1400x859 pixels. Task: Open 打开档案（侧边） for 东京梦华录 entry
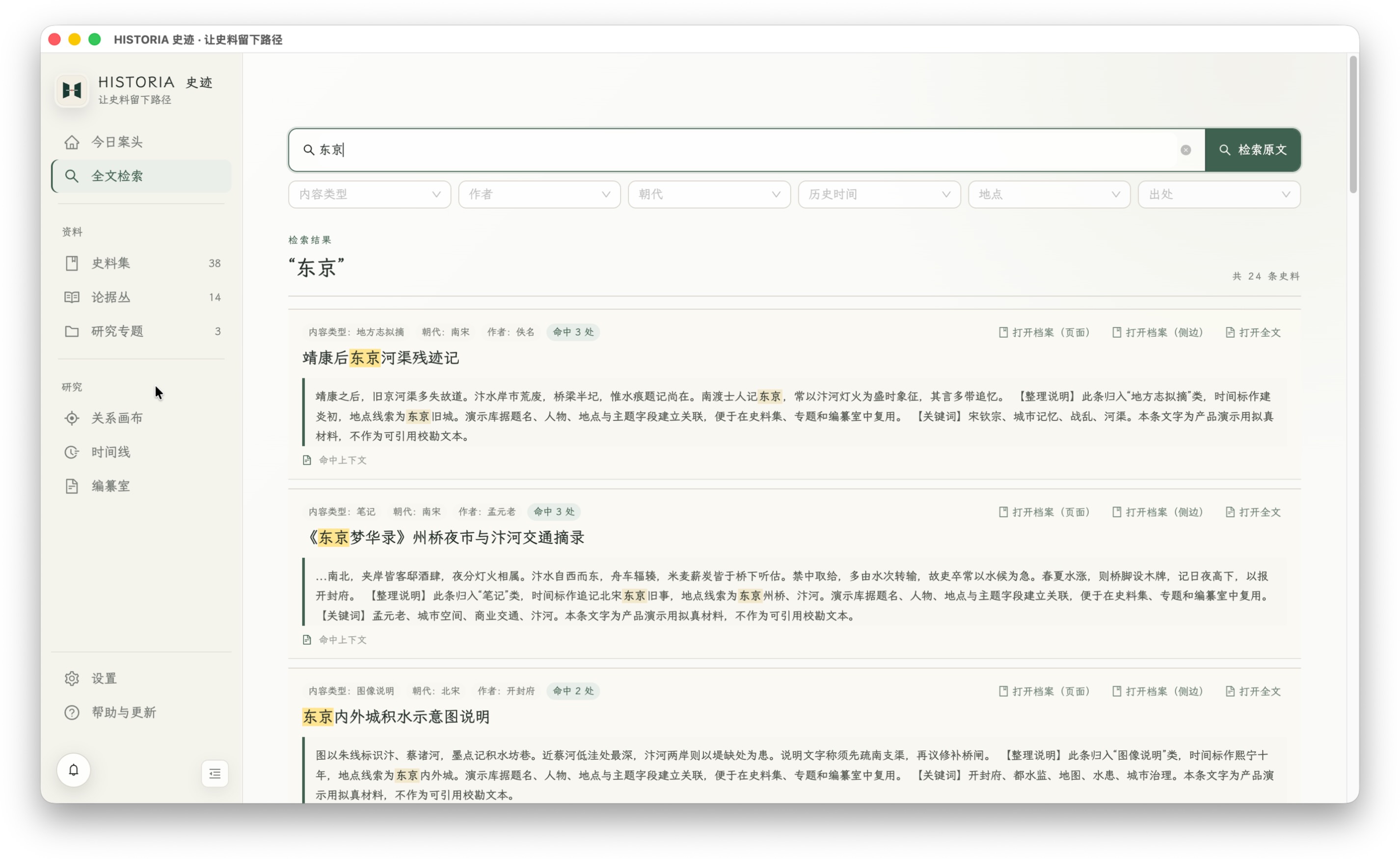point(1158,512)
